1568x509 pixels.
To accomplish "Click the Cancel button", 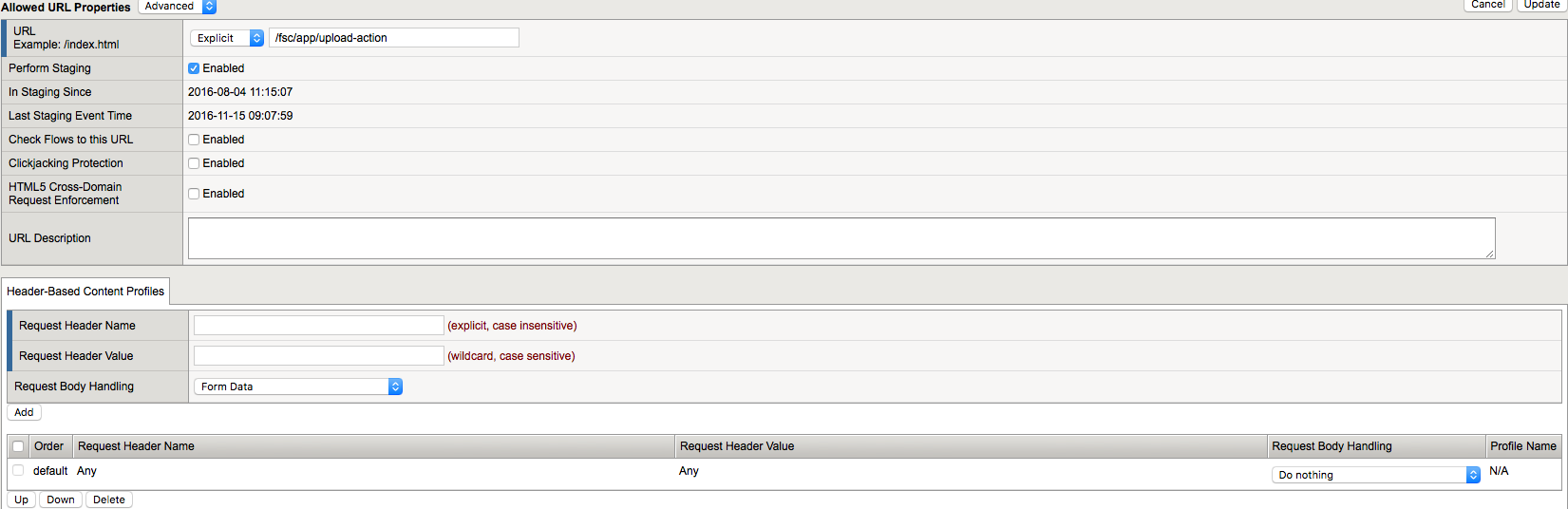I will [x=1487, y=5].
